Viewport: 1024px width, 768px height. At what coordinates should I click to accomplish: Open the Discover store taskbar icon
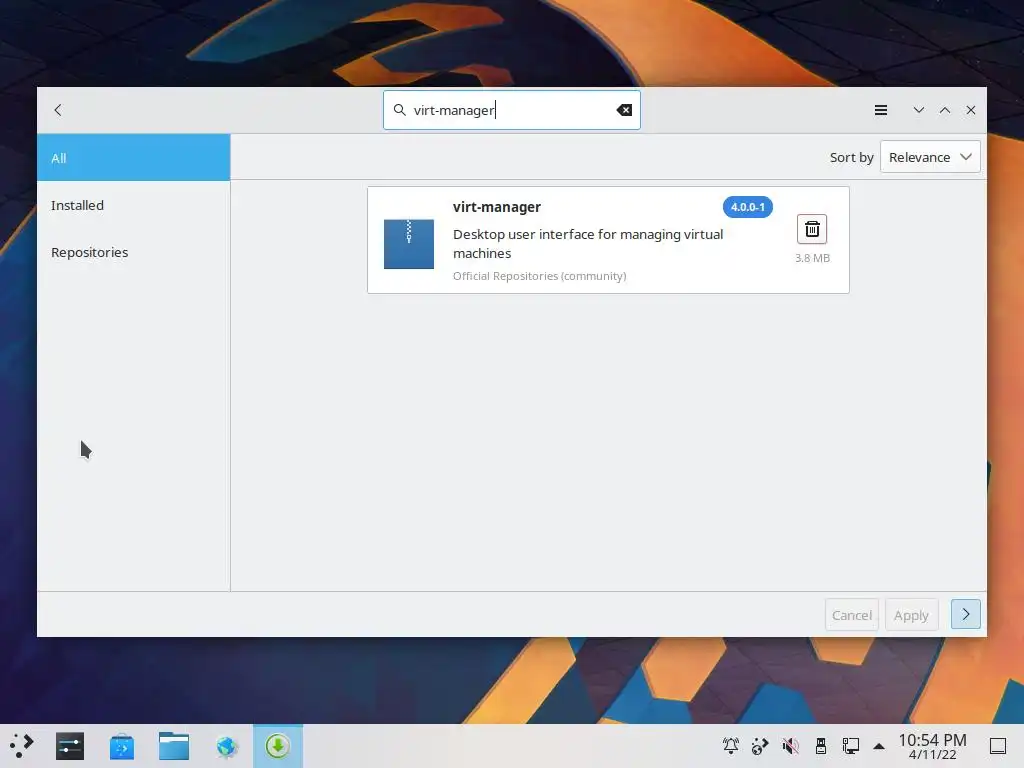point(122,746)
